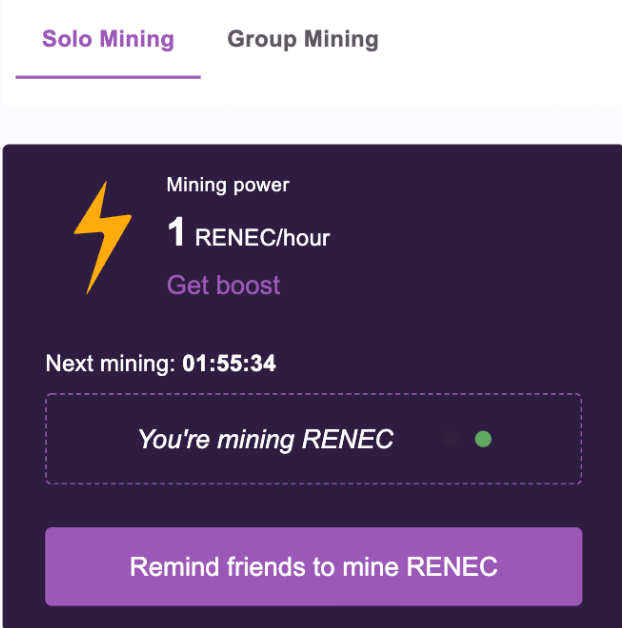This screenshot has height=628, width=622.
Task: Click the word boost in purple link
Action: [249, 285]
